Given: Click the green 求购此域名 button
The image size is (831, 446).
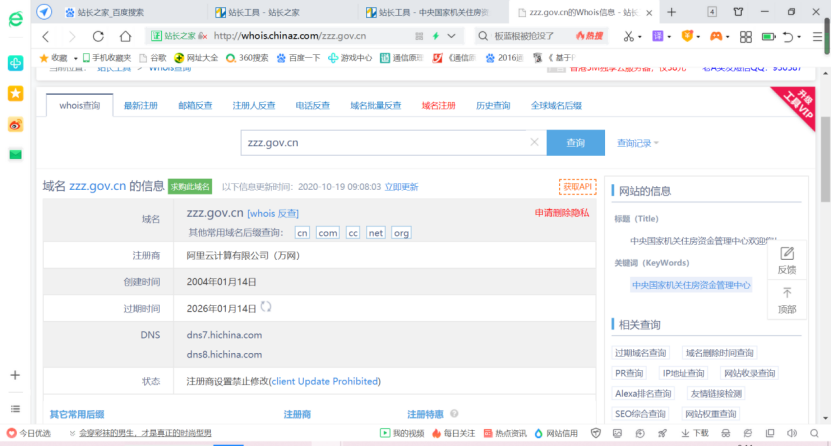Looking at the screenshot, I should pyautogui.click(x=190, y=186).
